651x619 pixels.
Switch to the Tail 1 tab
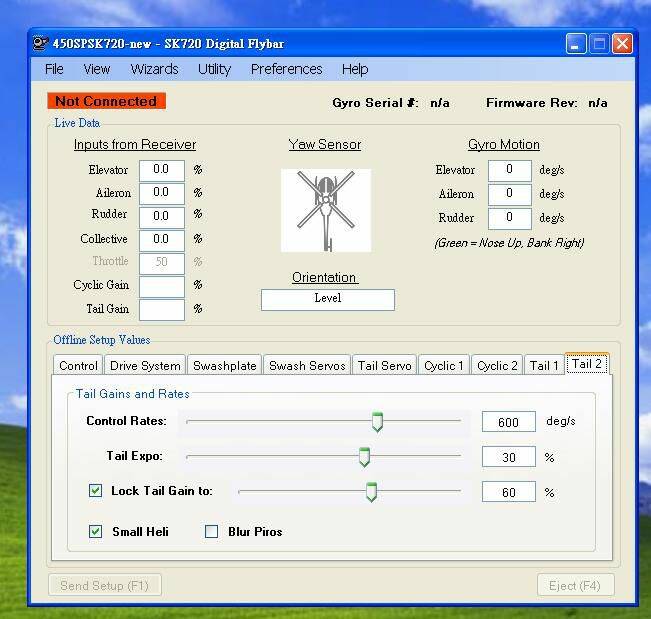pyautogui.click(x=544, y=365)
